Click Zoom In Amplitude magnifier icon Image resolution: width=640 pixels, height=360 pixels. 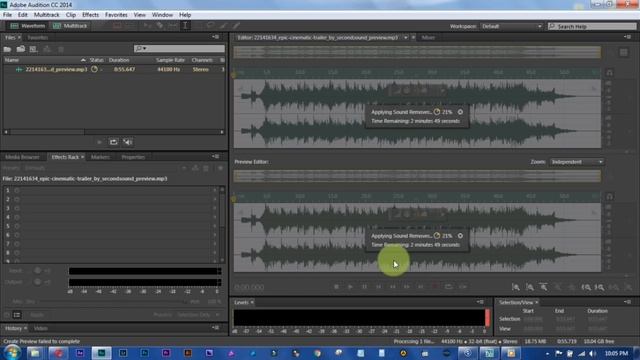516,287
